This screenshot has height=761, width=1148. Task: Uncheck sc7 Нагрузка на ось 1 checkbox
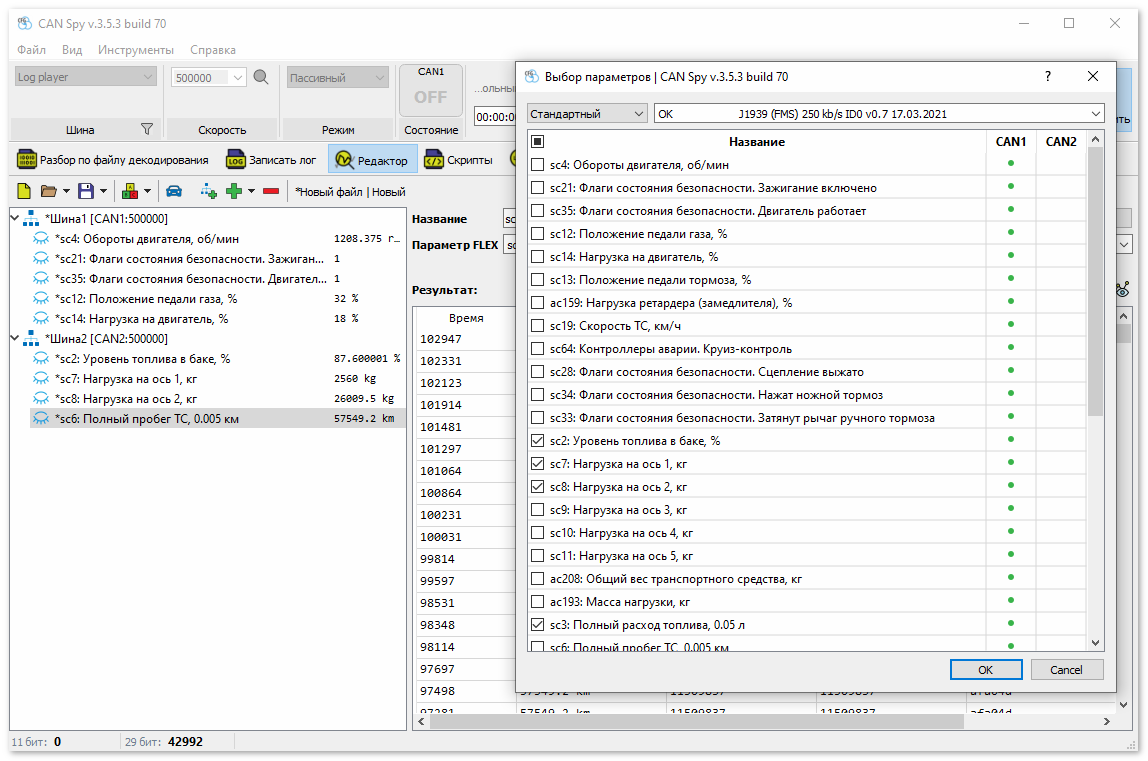pyautogui.click(x=538, y=464)
